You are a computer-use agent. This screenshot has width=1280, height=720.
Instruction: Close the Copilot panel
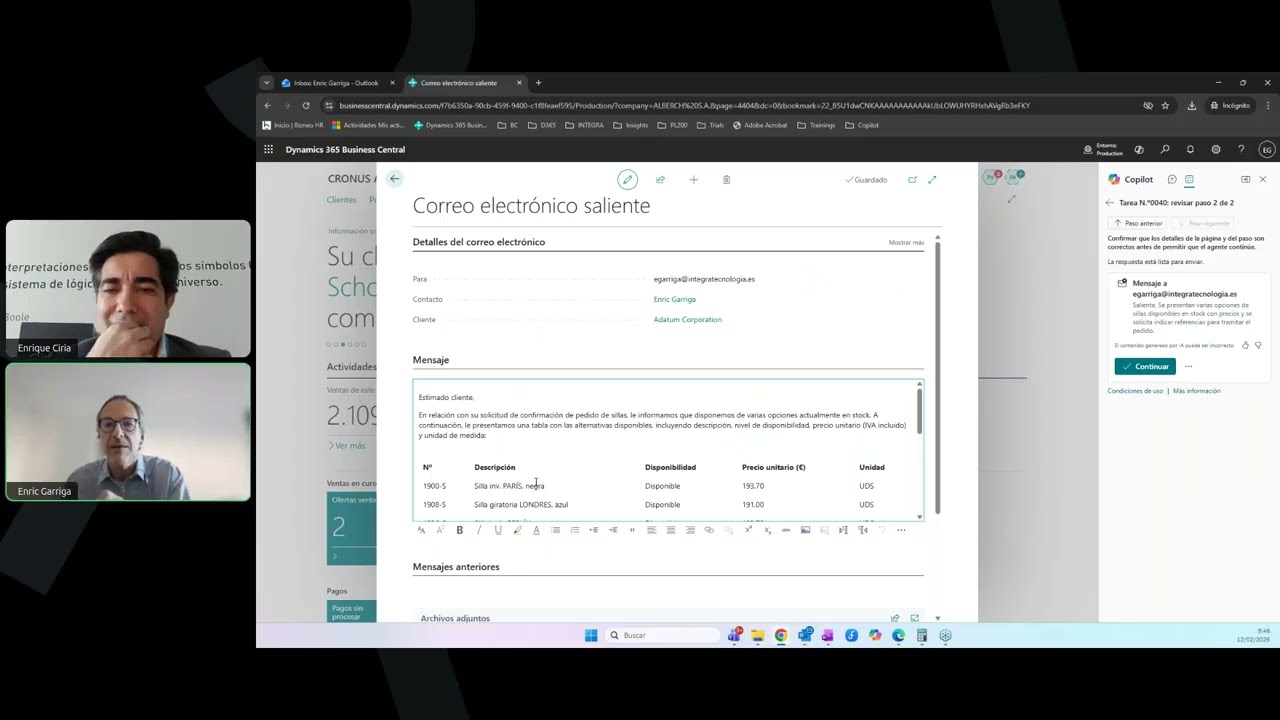[x=1263, y=180]
